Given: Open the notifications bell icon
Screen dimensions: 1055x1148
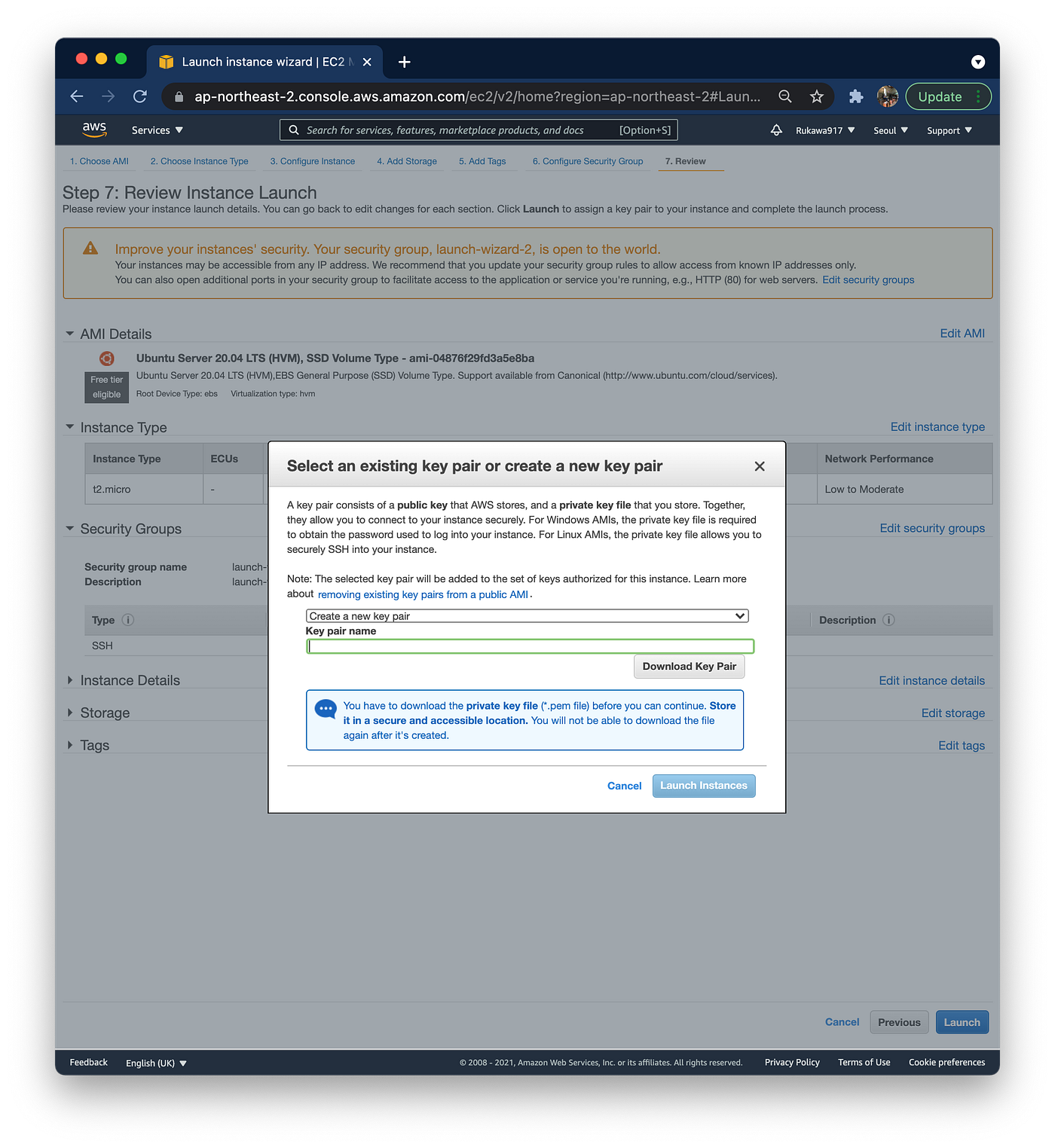Looking at the screenshot, I should [x=776, y=130].
